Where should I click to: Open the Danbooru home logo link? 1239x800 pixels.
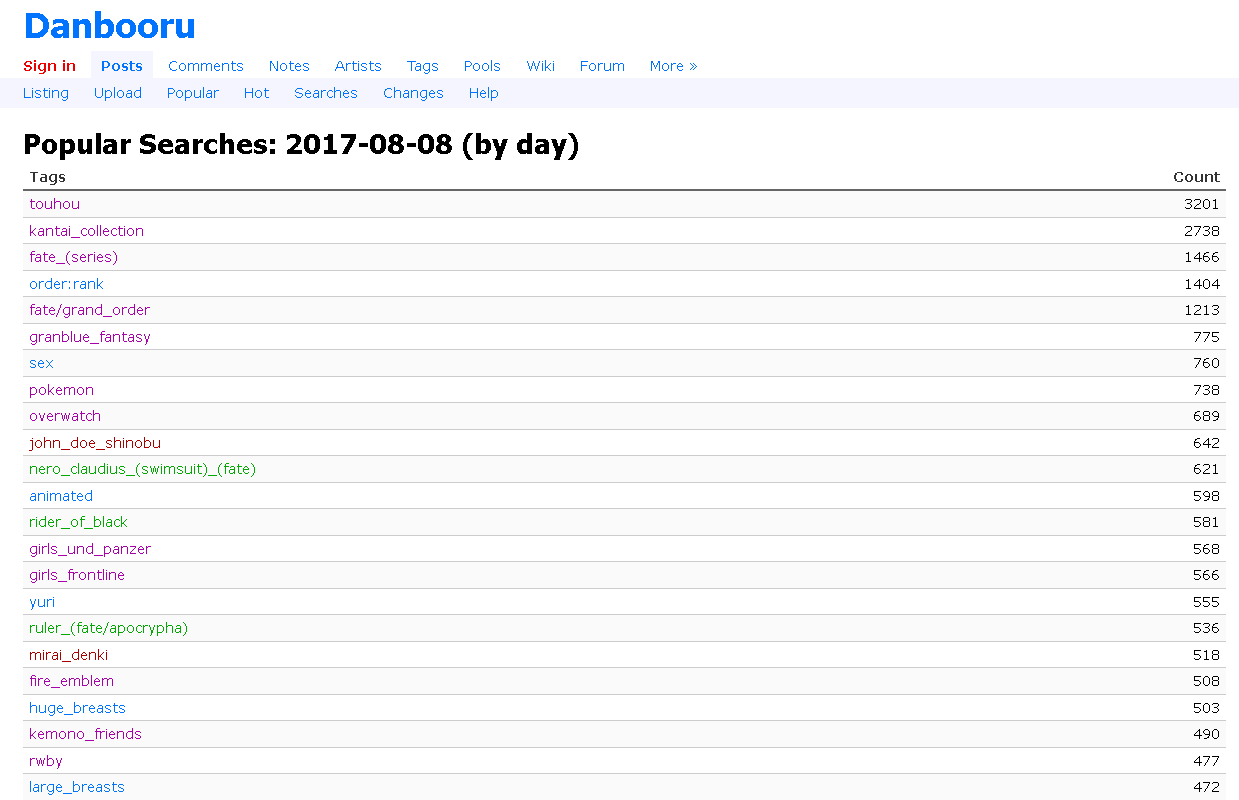pyautogui.click(x=109, y=26)
